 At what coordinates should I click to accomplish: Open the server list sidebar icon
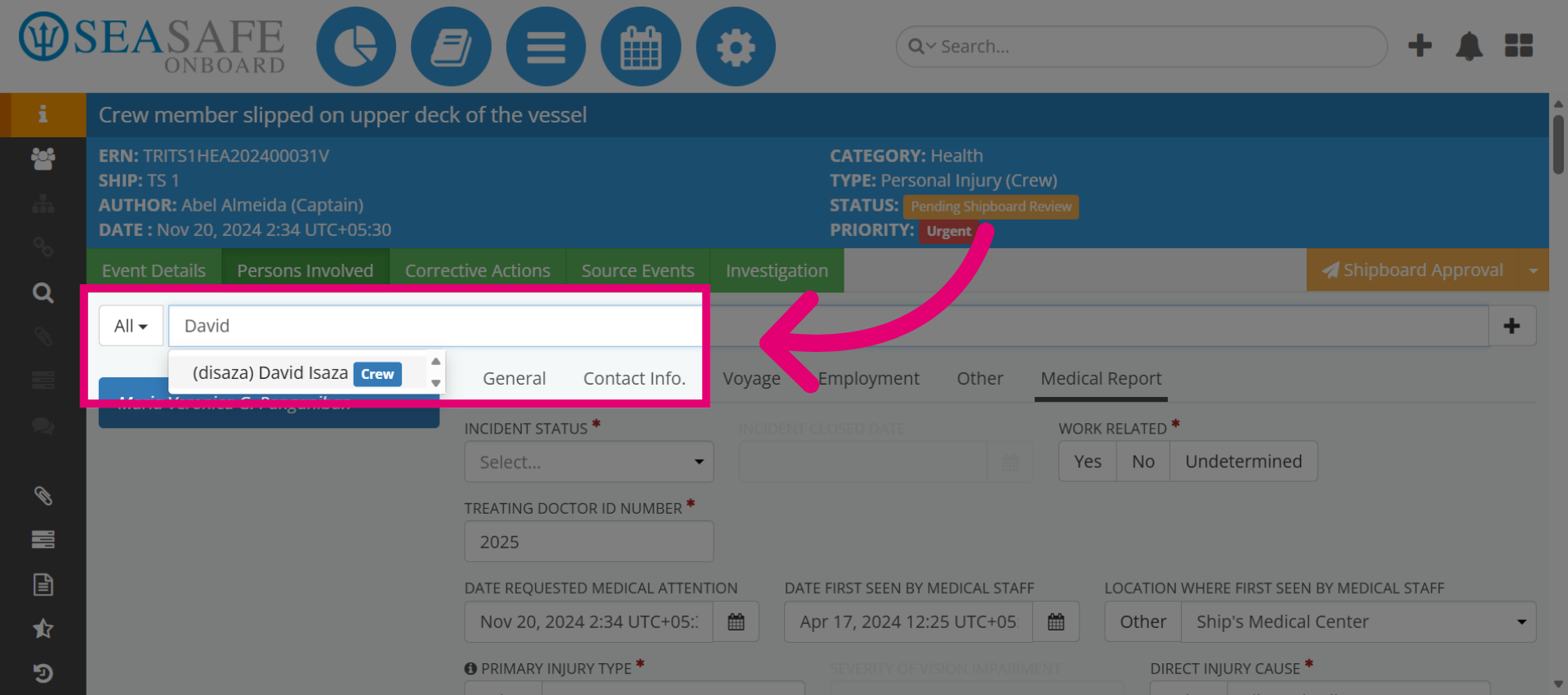click(42, 540)
